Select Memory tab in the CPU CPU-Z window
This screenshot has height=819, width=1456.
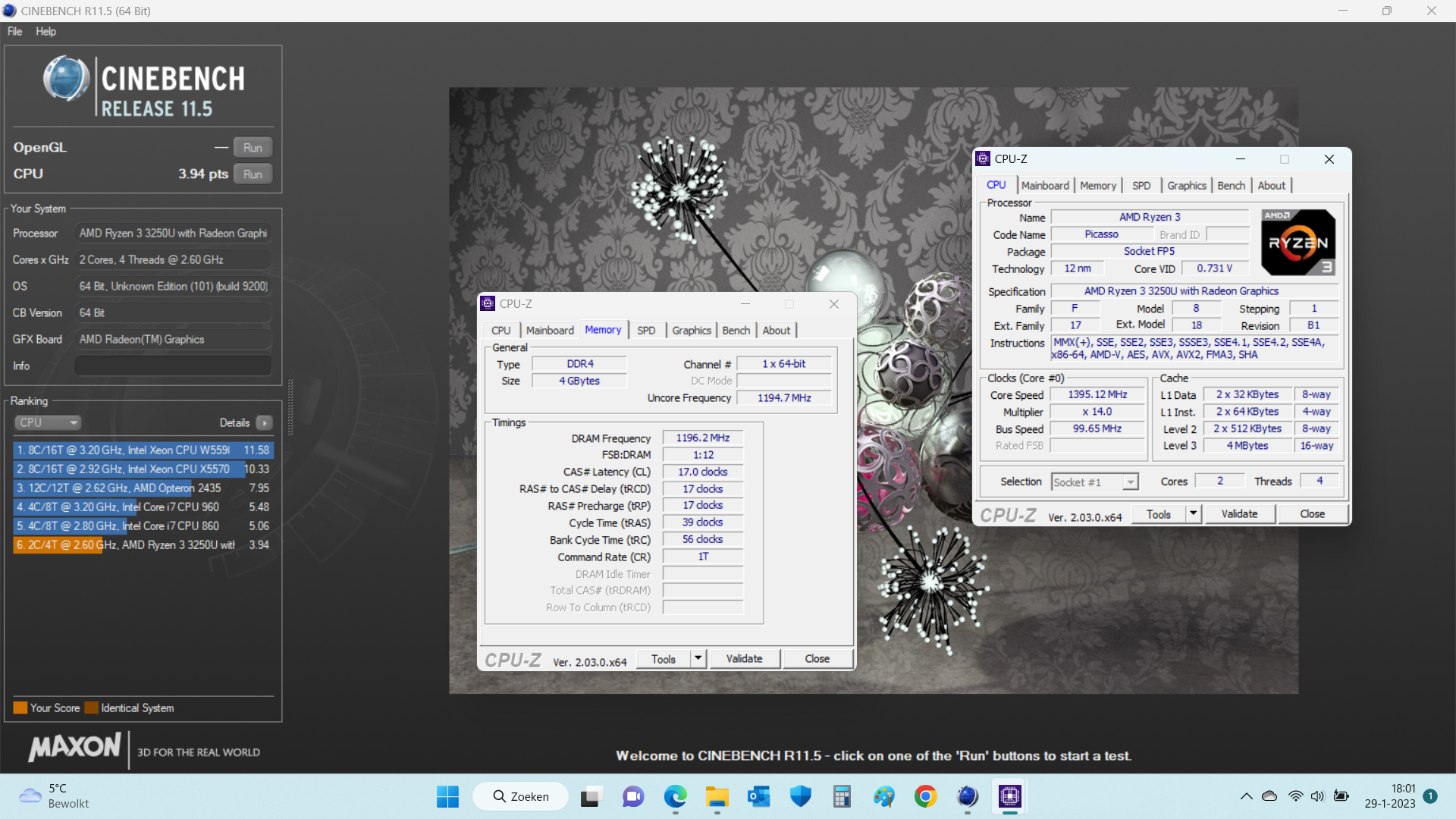[x=1097, y=186]
